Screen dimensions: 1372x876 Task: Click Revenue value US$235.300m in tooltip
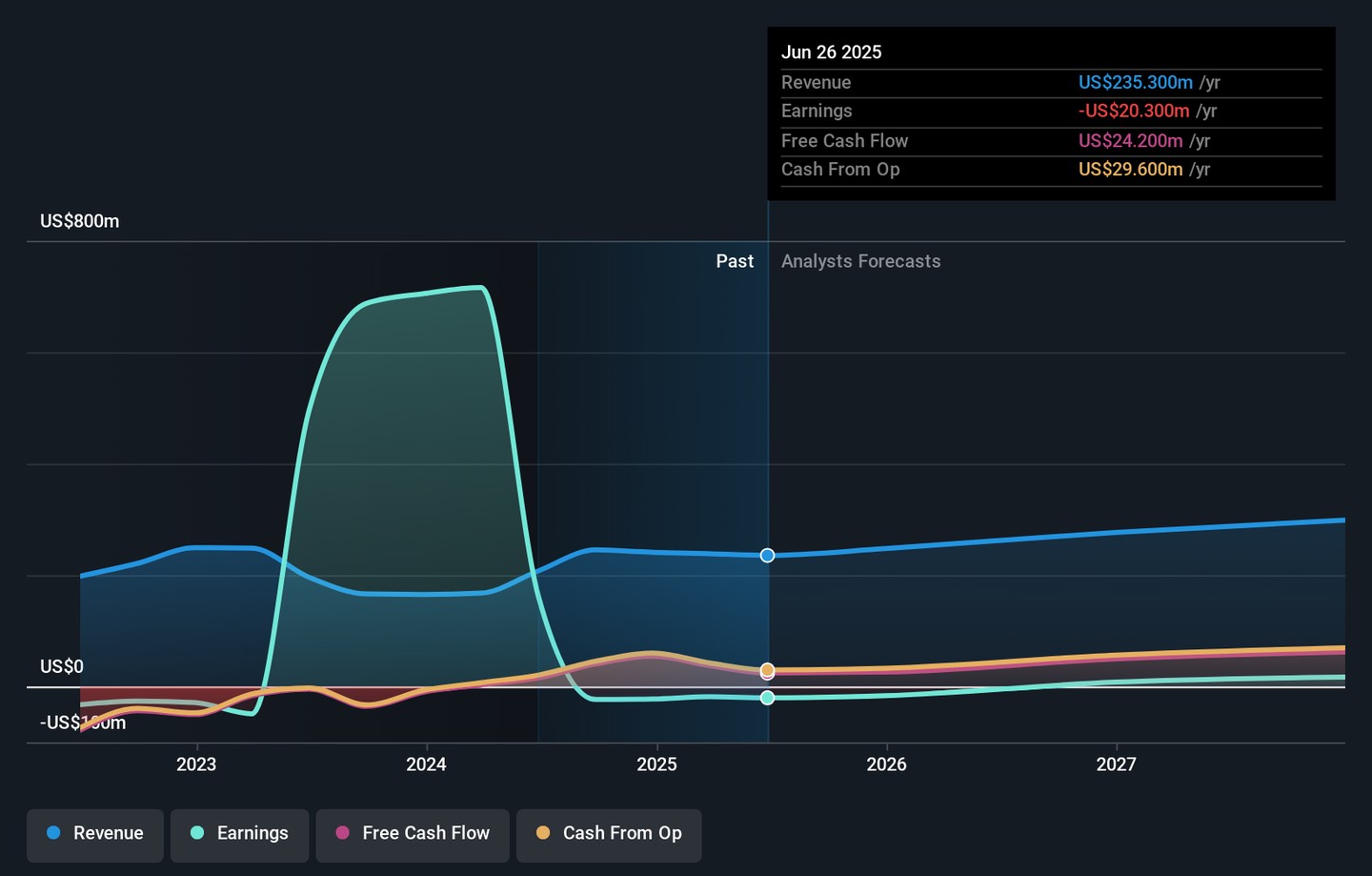coord(1135,83)
